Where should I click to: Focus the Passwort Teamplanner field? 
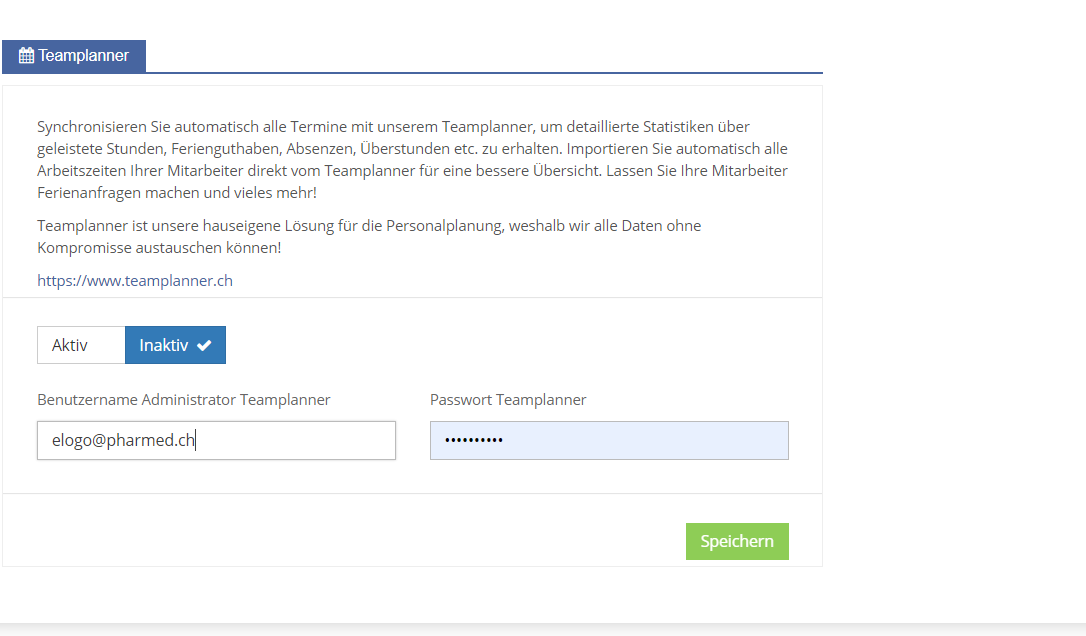point(609,441)
